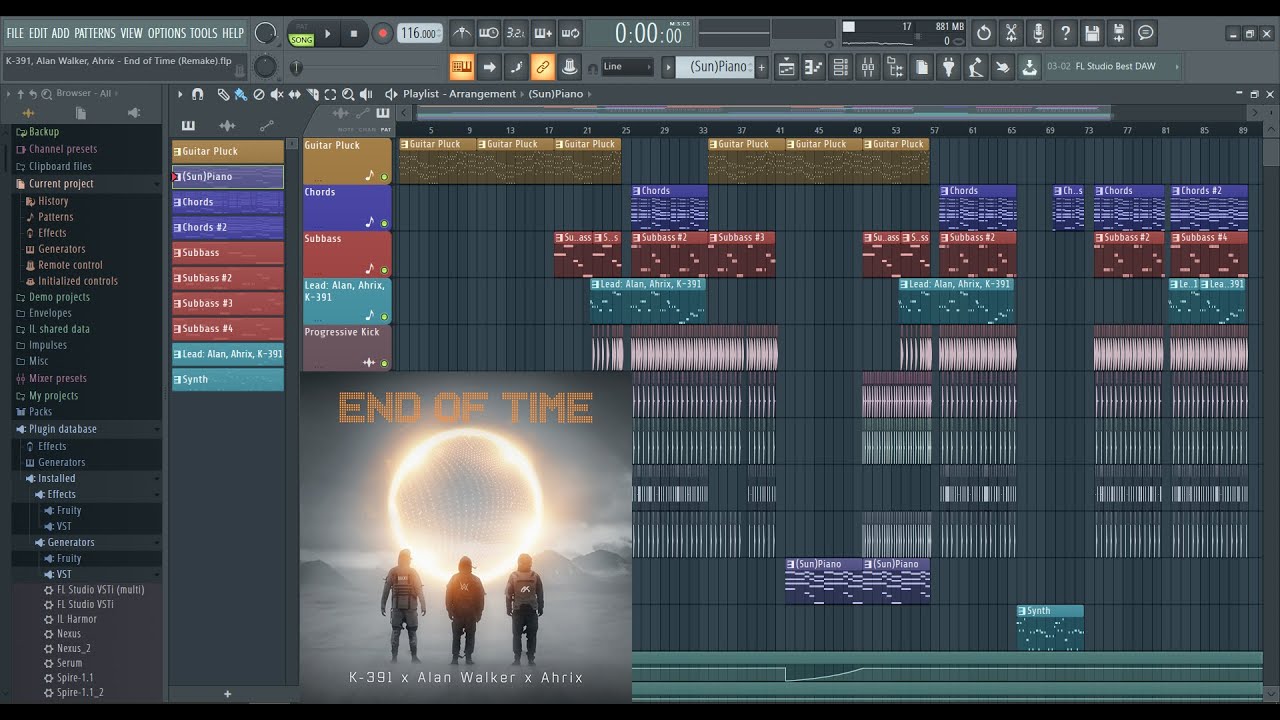Click the red Record button
Image resolution: width=1280 pixels, height=720 pixels.
382,34
